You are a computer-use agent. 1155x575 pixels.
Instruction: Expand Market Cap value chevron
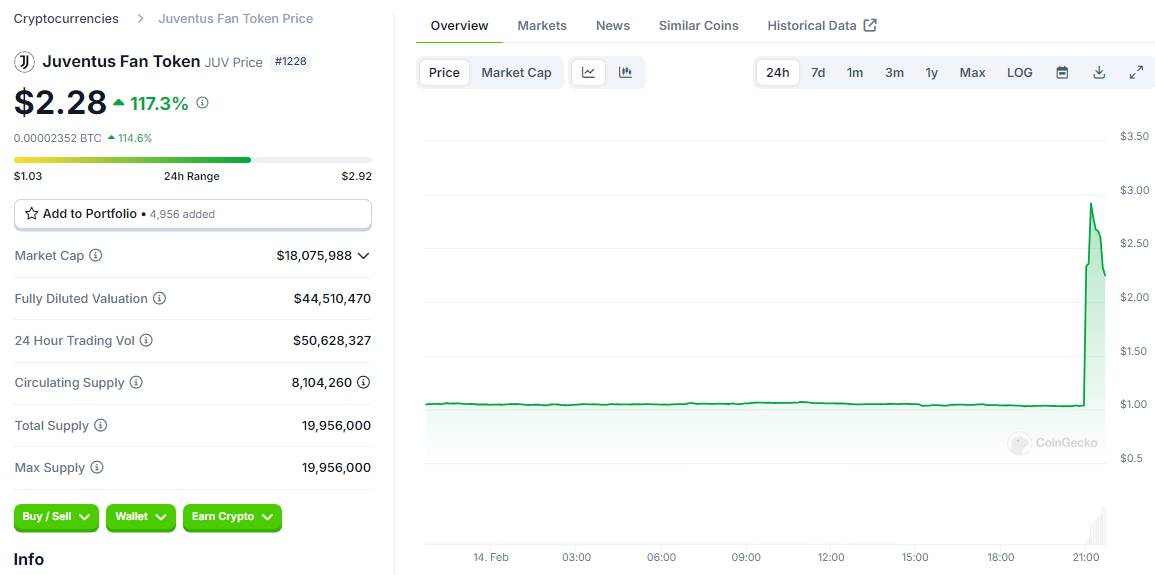pyautogui.click(x=363, y=255)
